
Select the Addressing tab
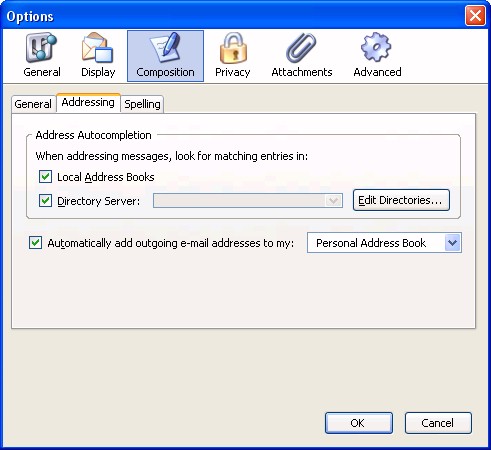pos(88,102)
